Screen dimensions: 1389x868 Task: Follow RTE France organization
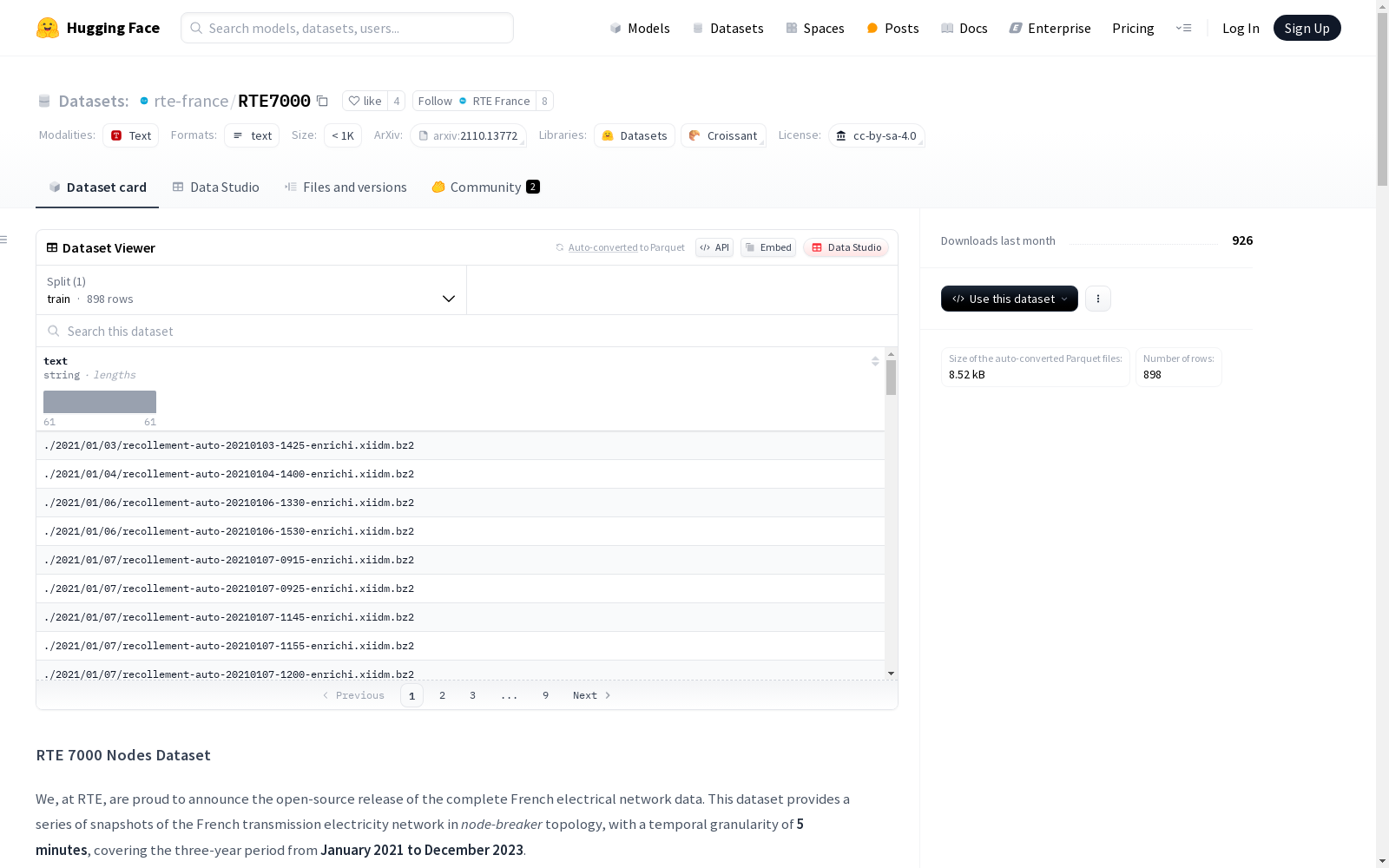pos(474,101)
